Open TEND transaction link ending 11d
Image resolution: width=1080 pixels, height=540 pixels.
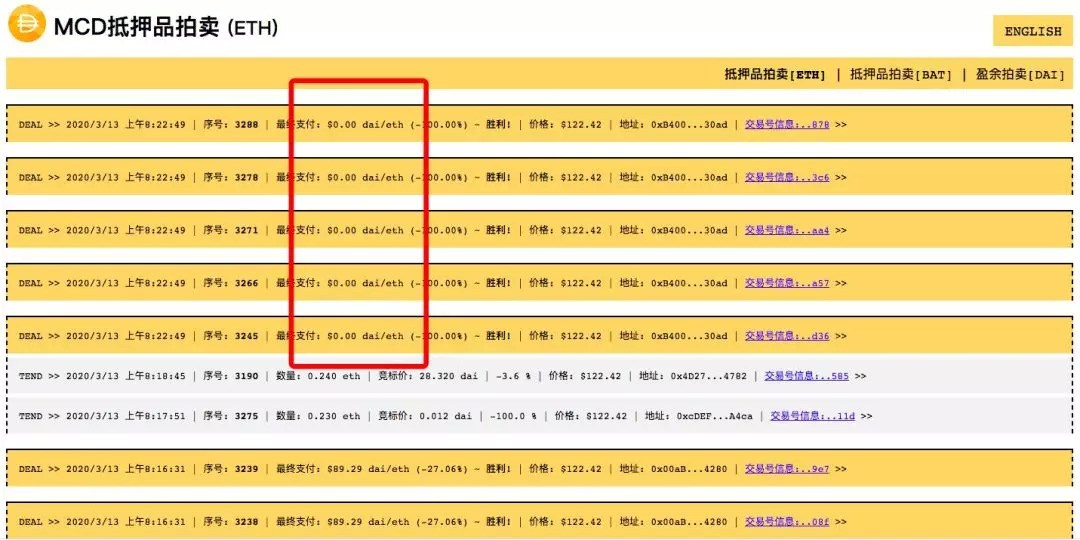pos(812,416)
